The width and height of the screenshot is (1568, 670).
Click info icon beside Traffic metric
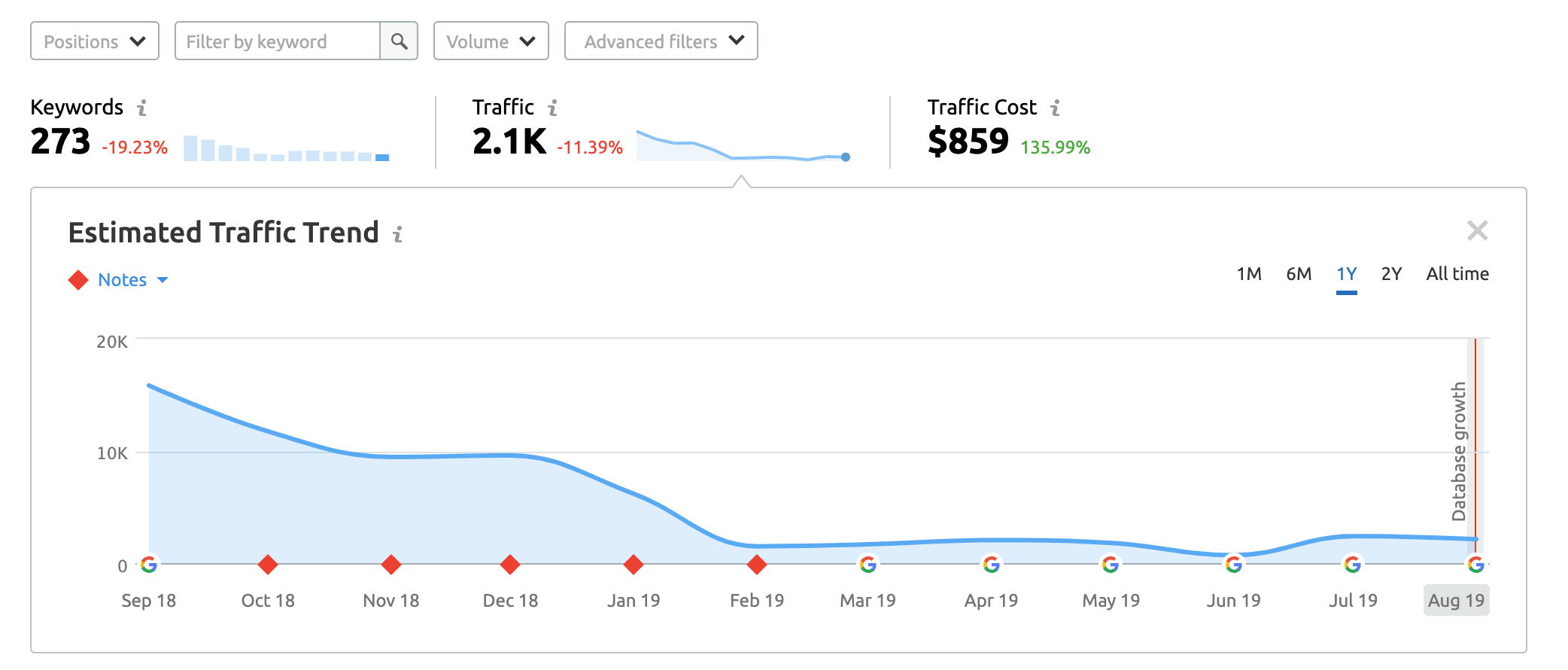[552, 108]
